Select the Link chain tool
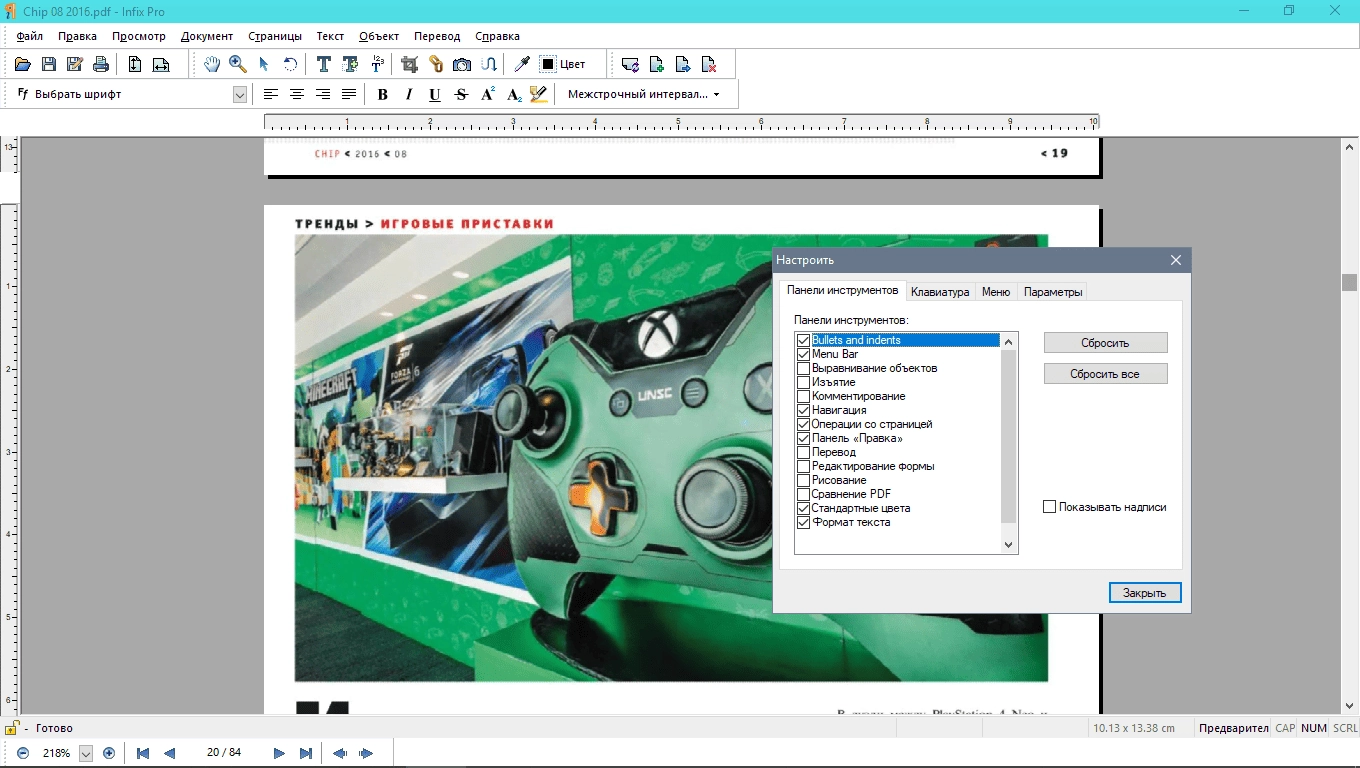Screen dimensions: 1360x768 (x=436, y=64)
